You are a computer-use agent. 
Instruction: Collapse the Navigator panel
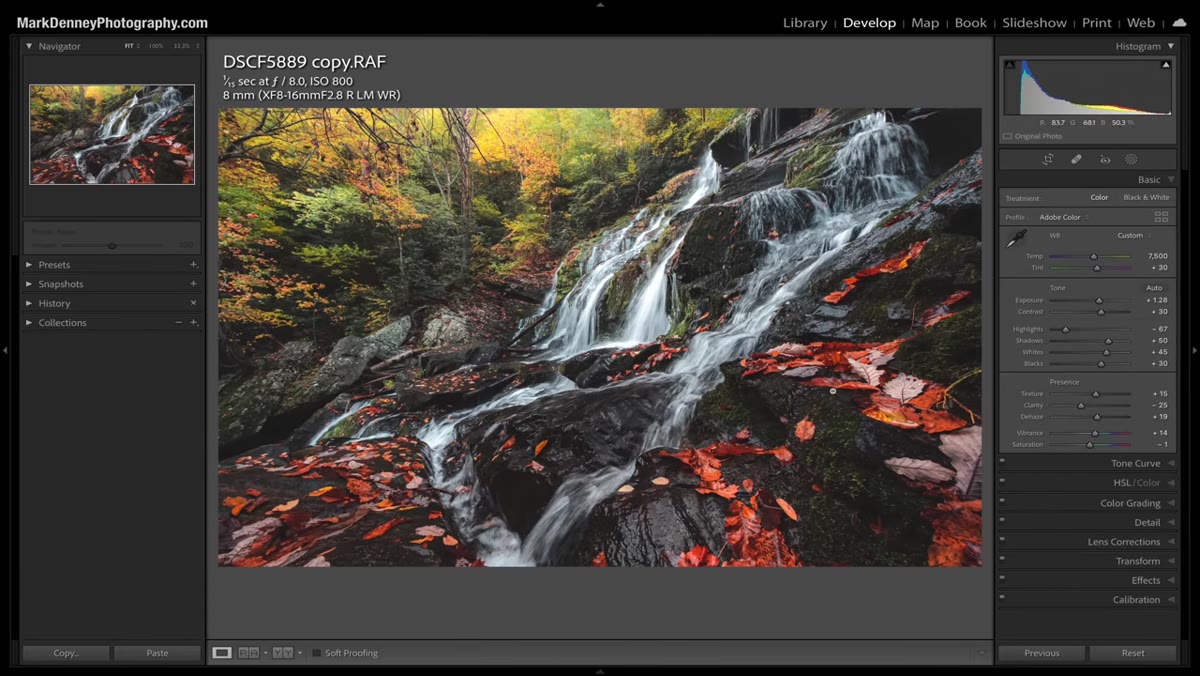click(29, 46)
